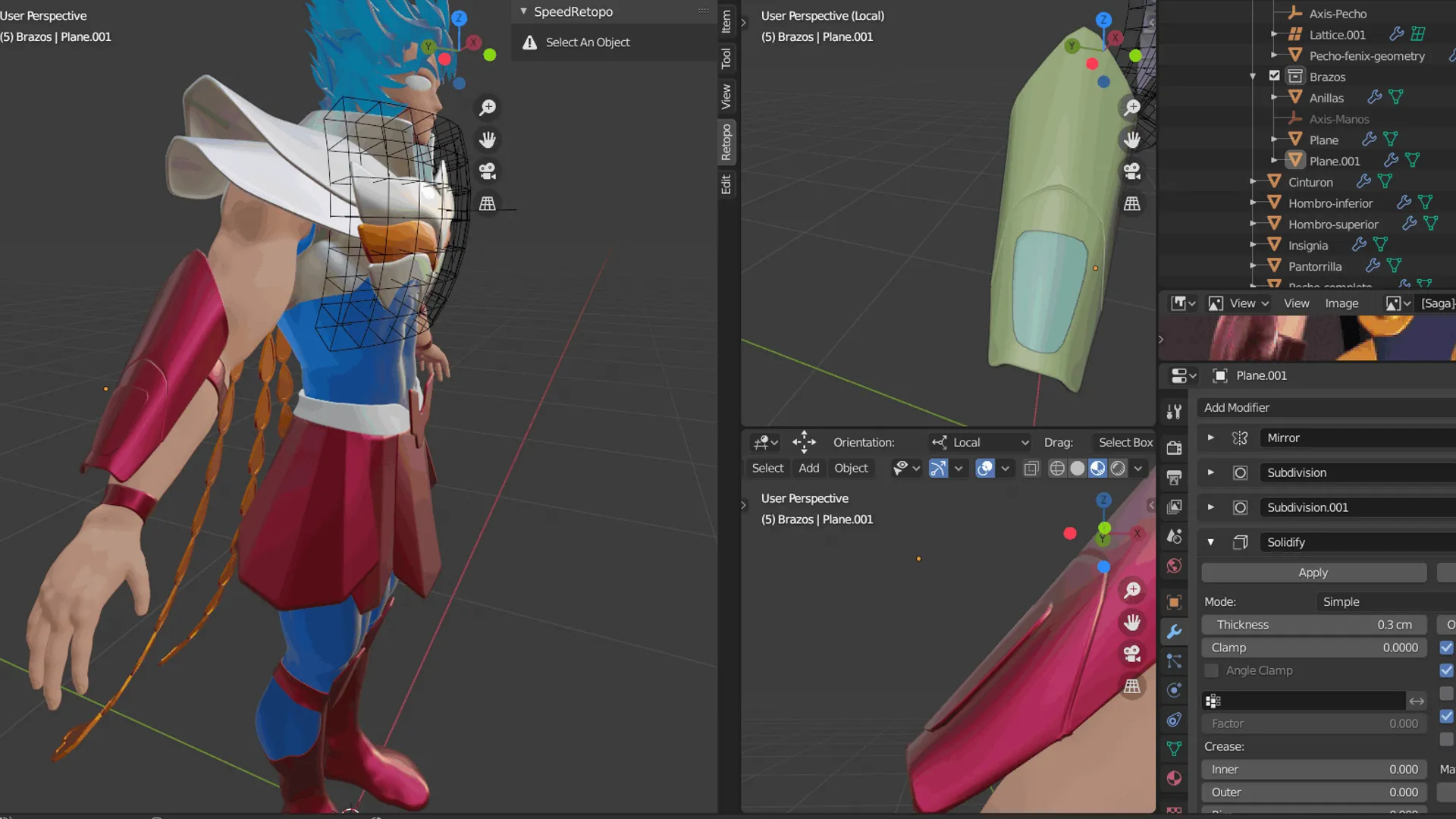Expand the Subdivision modifier panel
1456x819 pixels.
click(1210, 472)
